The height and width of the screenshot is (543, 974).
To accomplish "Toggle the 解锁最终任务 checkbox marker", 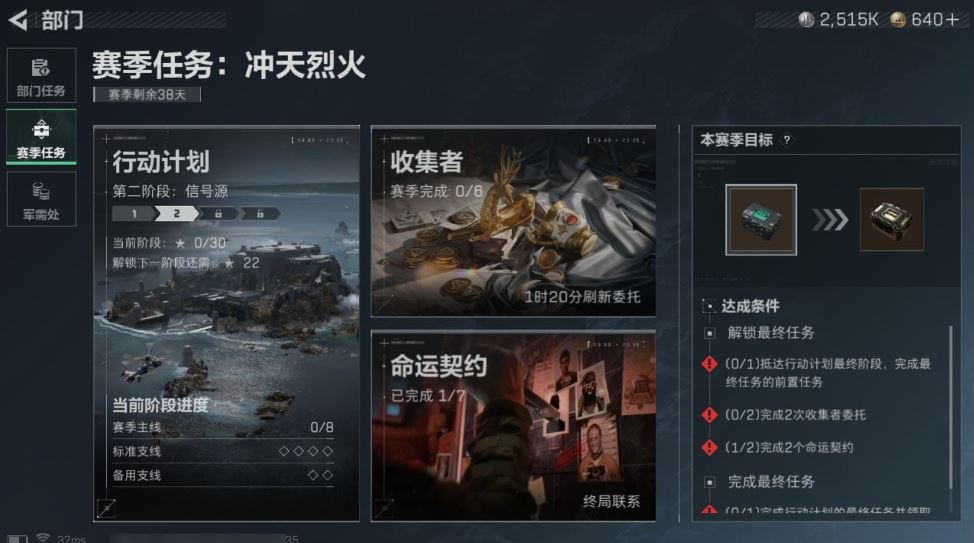I will click(709, 334).
